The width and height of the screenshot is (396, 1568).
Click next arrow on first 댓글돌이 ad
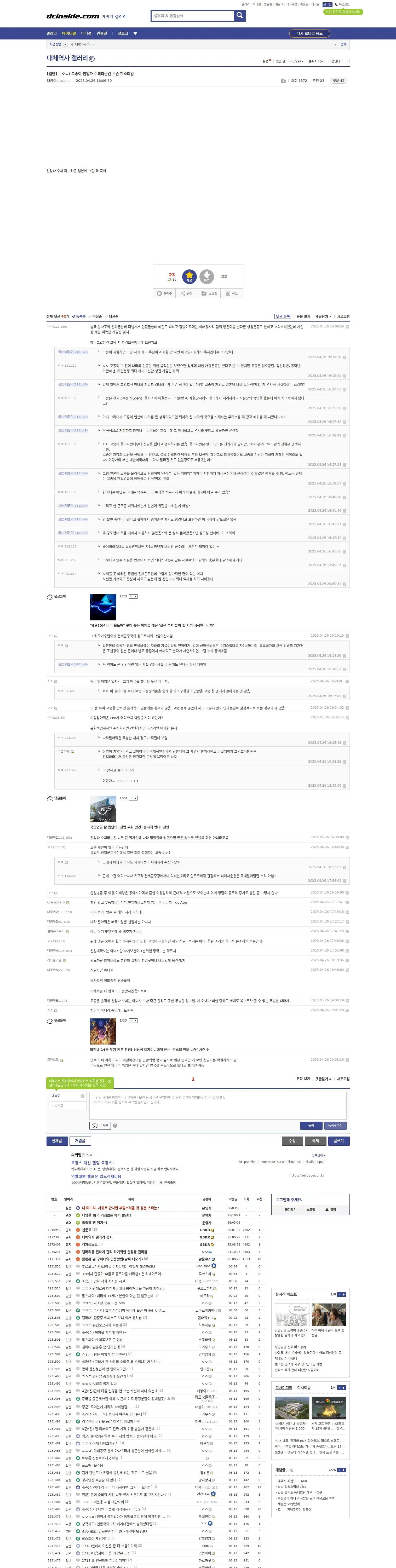(135, 597)
